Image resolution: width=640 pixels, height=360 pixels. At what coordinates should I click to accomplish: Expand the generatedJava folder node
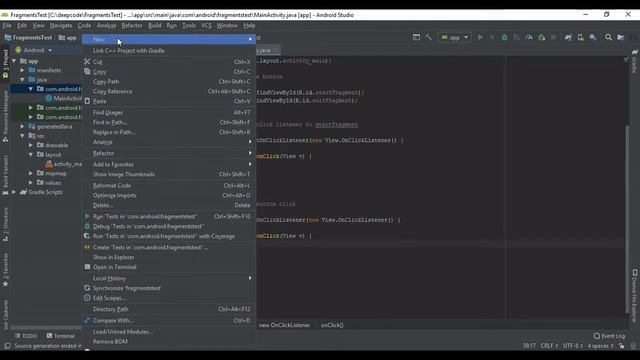[x=22, y=127]
